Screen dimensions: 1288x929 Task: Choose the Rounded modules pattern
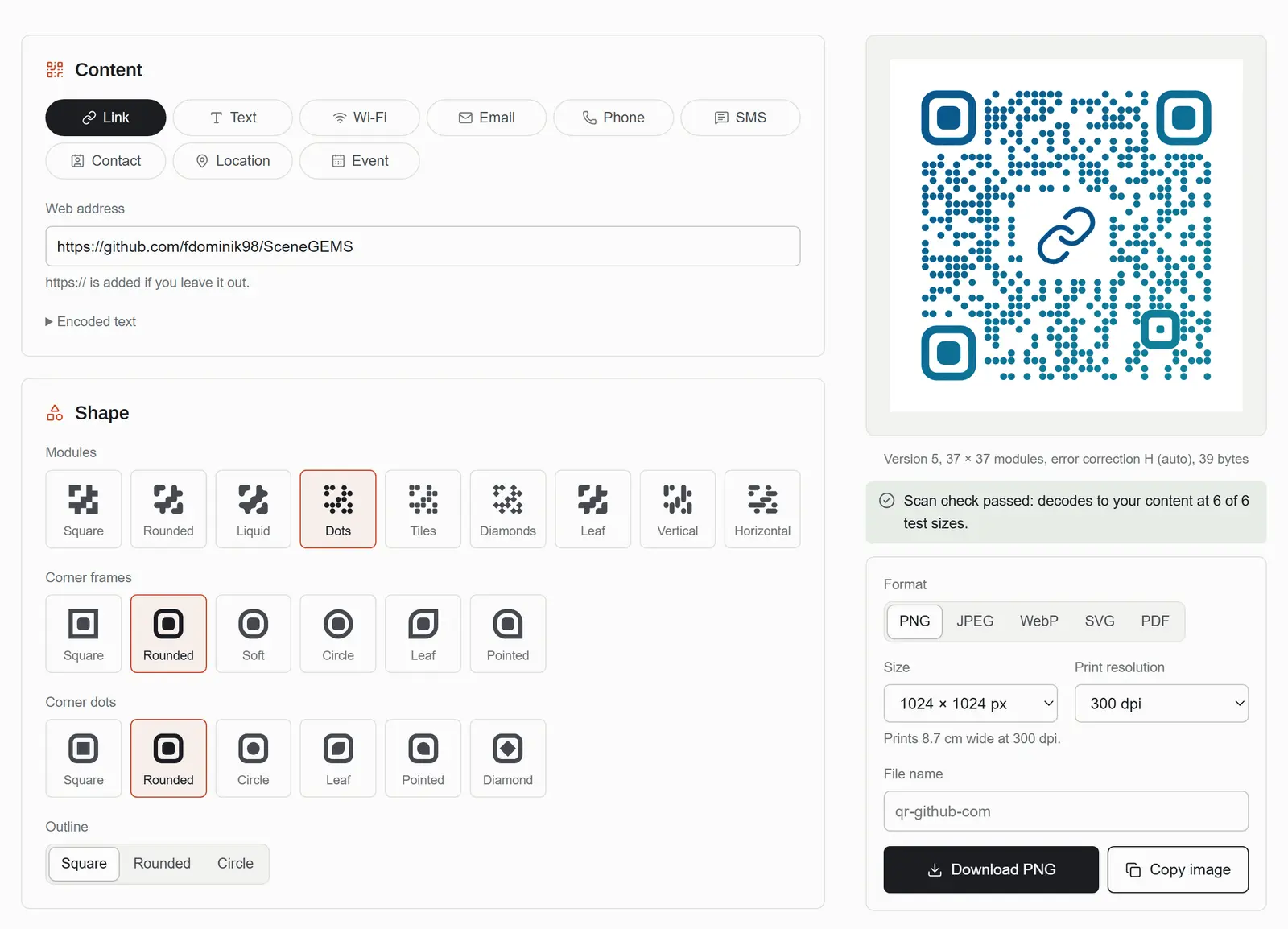[x=168, y=509]
